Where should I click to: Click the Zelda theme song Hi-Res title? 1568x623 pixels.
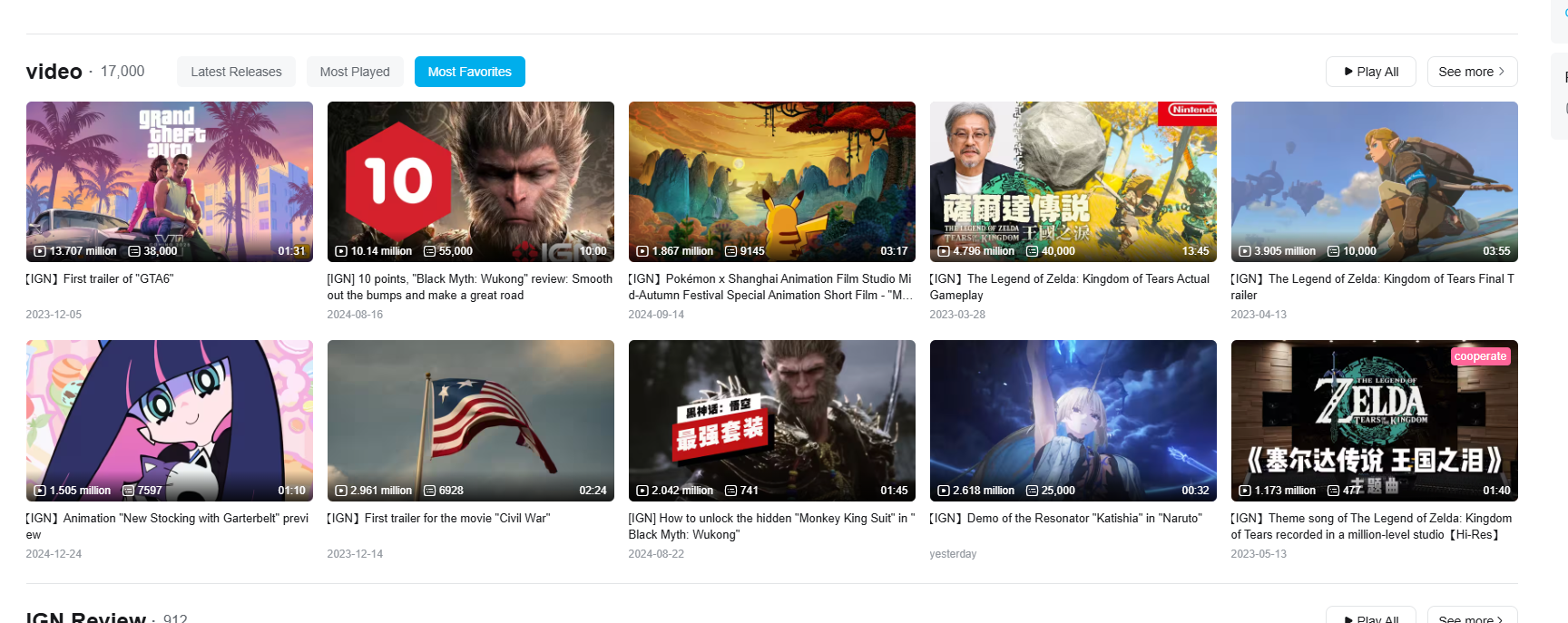click(x=1372, y=527)
